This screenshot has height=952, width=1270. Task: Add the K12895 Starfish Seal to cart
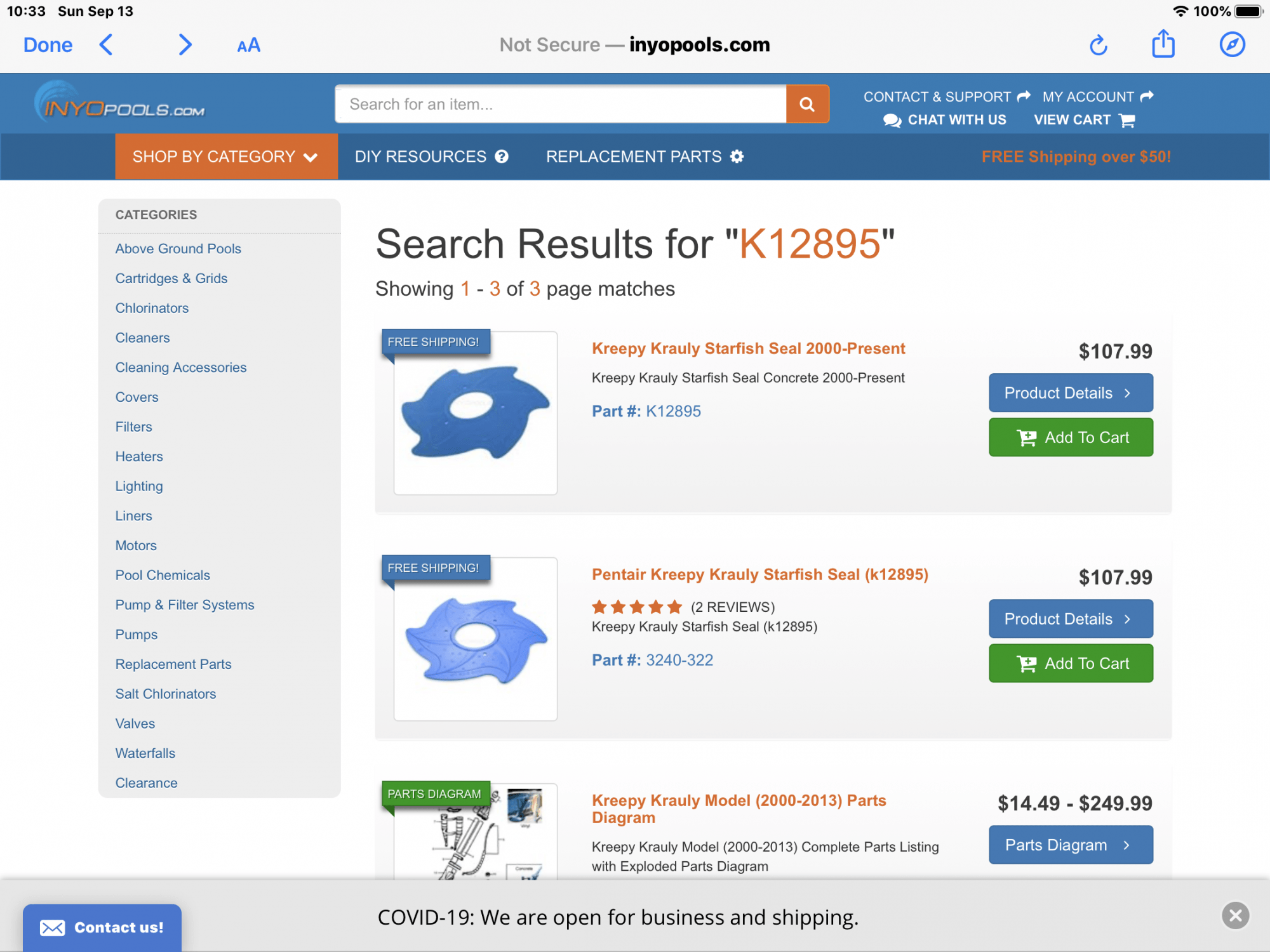click(x=1071, y=437)
